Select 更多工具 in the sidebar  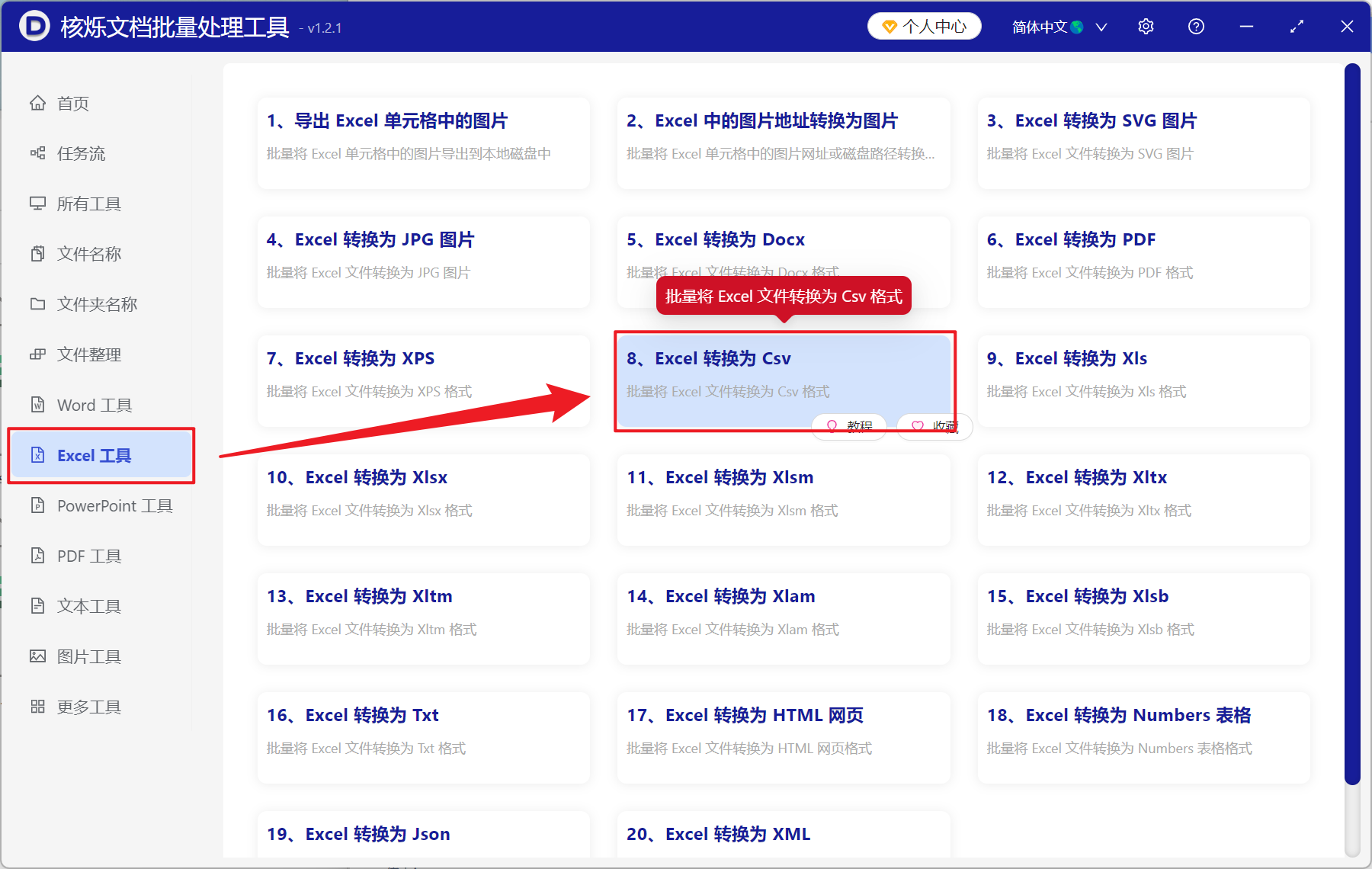pyautogui.click(x=38, y=706)
